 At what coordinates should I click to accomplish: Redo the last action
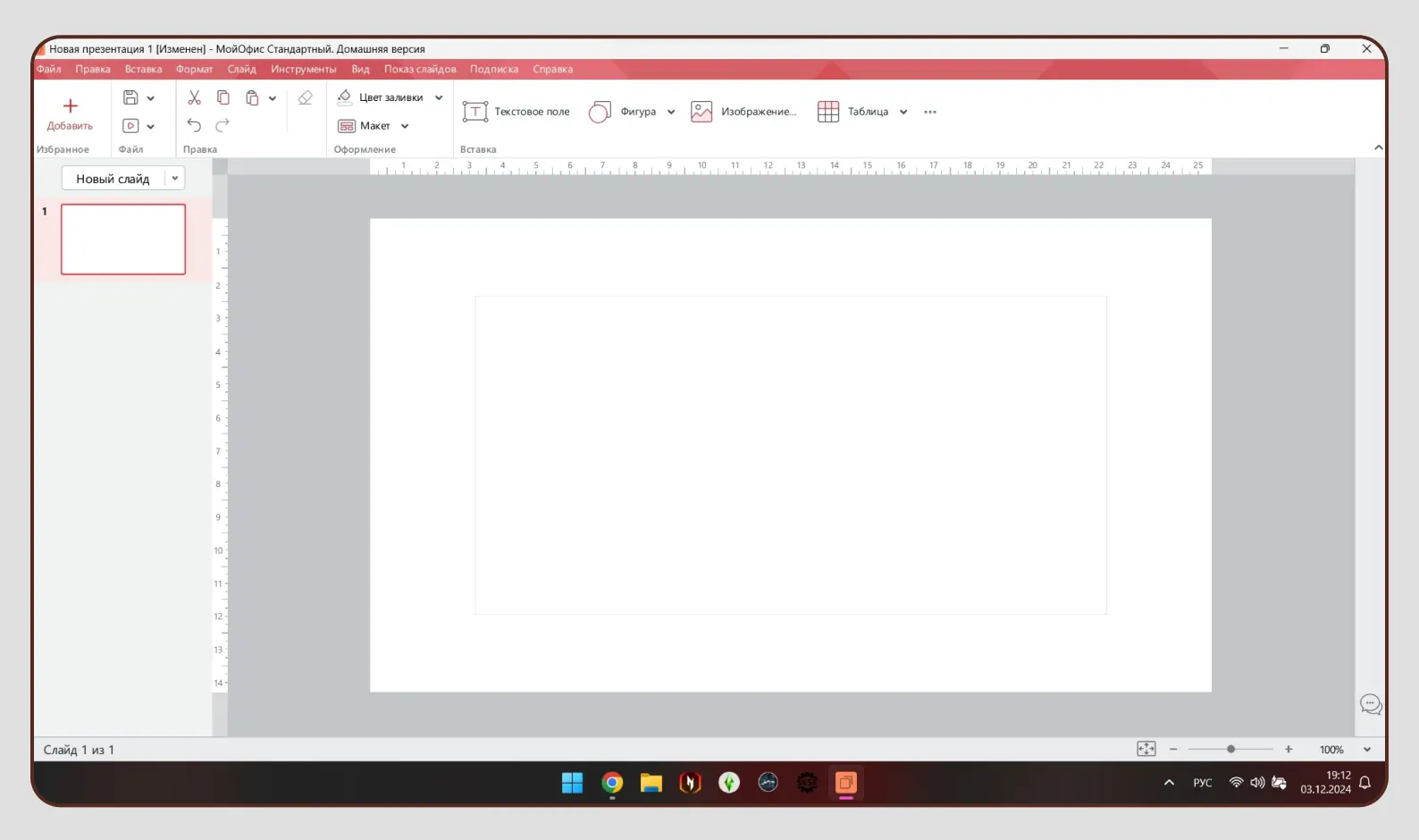coord(223,126)
